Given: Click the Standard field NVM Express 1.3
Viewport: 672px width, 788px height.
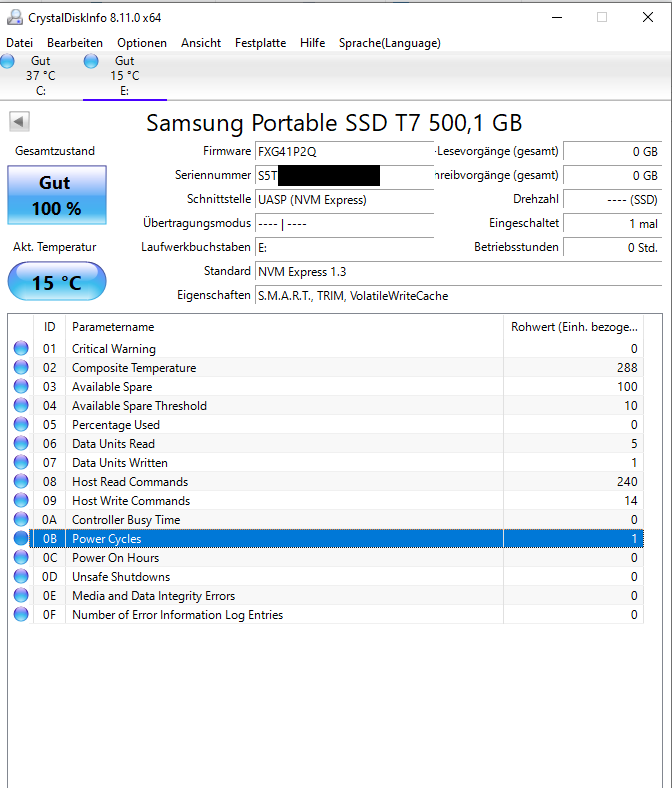Looking at the screenshot, I should [x=458, y=272].
